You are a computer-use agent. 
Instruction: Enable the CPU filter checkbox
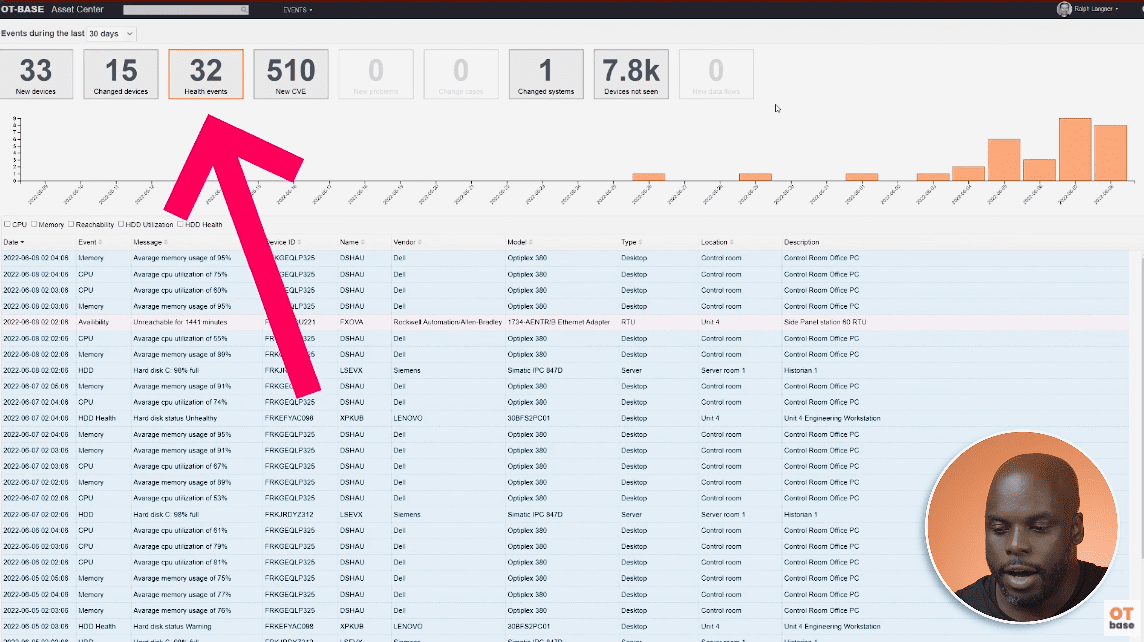pos(8,225)
